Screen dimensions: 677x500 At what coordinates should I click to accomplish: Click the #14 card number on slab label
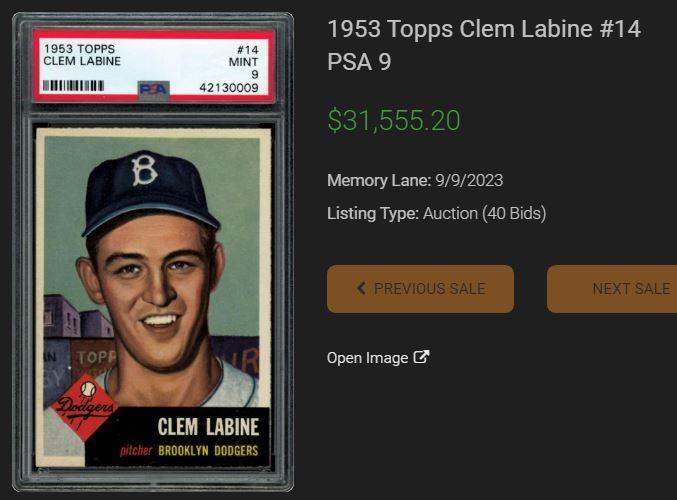point(247,49)
